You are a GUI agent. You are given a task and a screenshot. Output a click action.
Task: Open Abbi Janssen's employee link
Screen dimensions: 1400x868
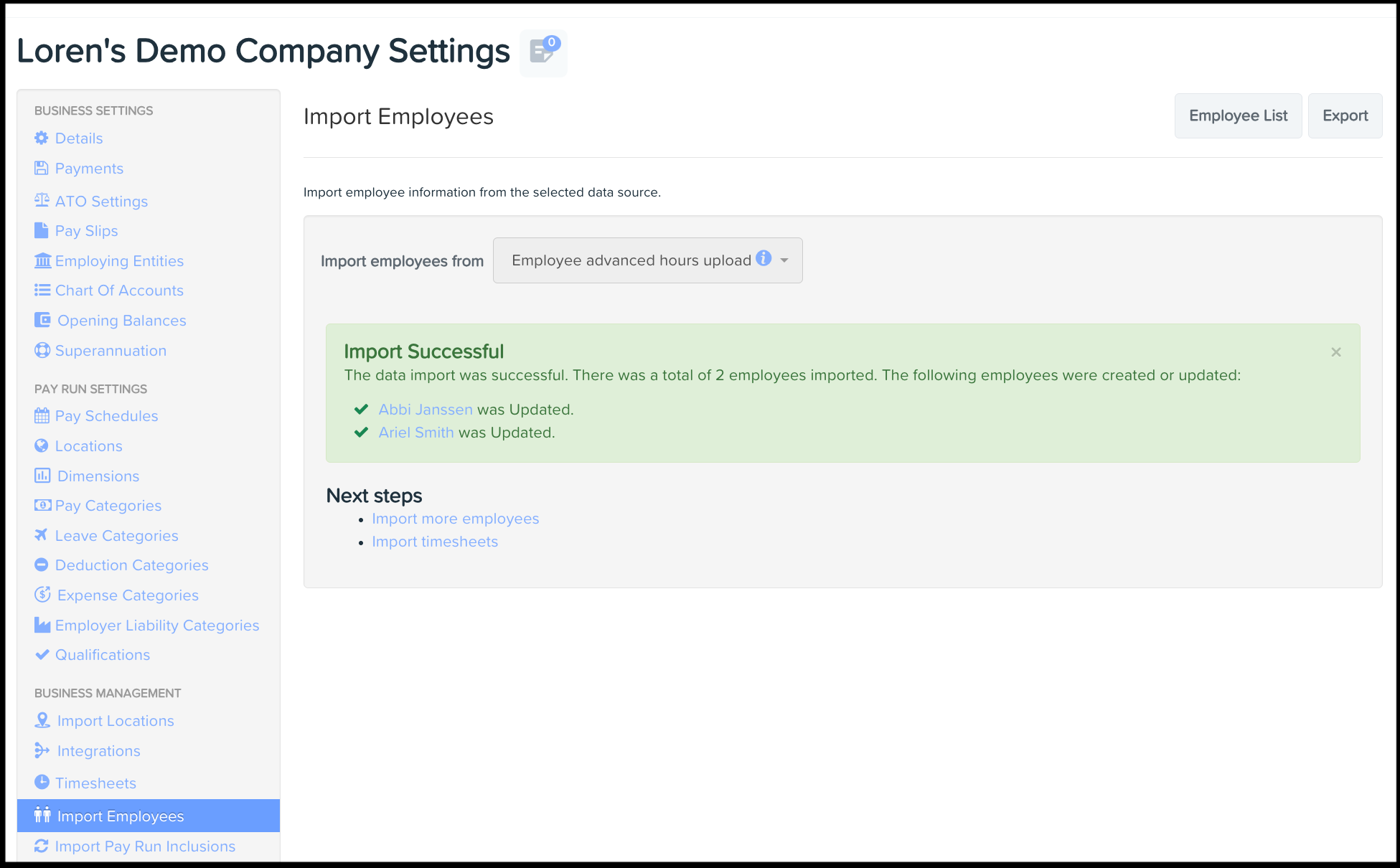tap(426, 410)
